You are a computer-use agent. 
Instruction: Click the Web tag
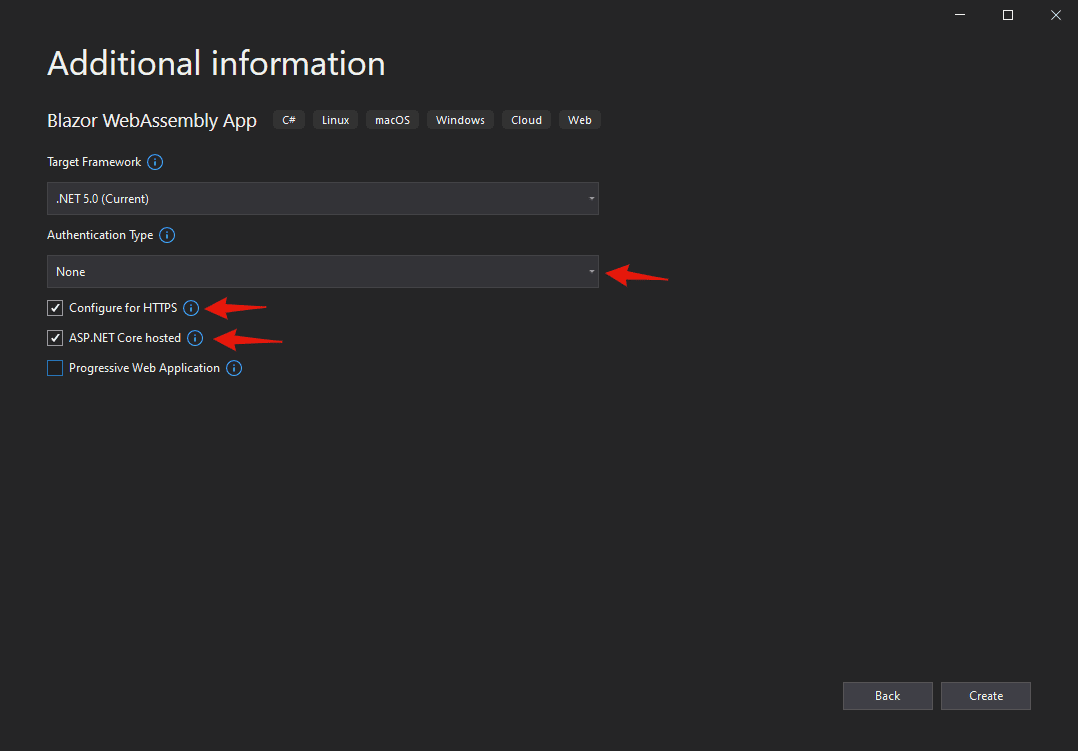pos(580,120)
